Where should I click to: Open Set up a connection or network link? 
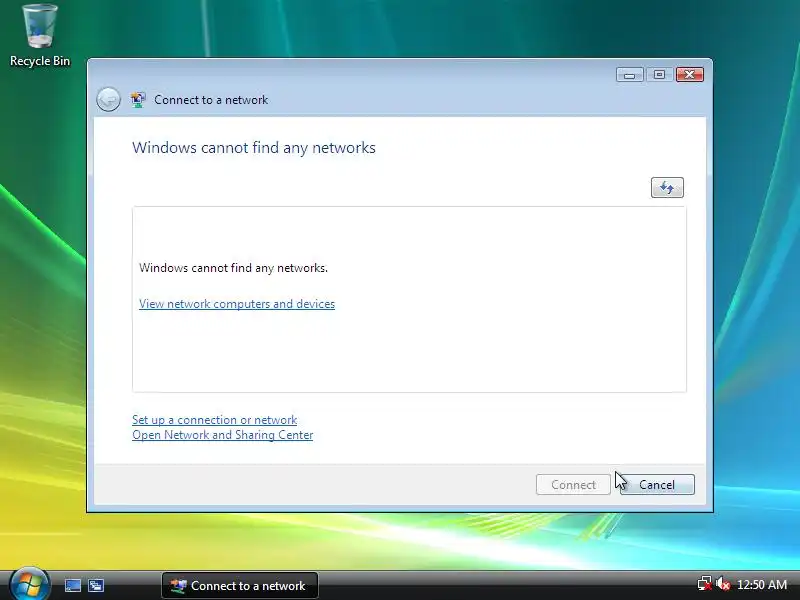pos(214,420)
